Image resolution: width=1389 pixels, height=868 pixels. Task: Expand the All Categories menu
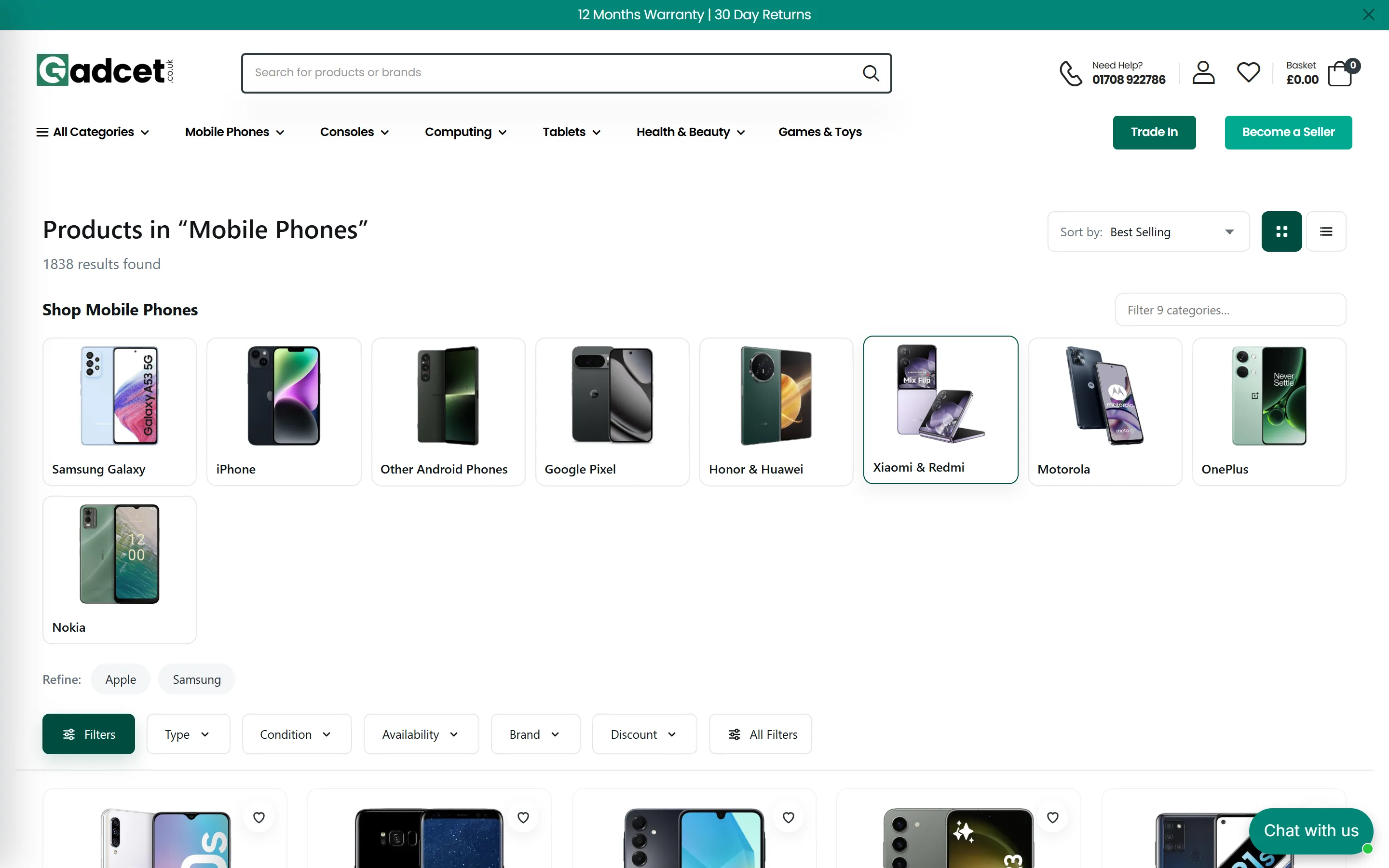click(x=93, y=132)
